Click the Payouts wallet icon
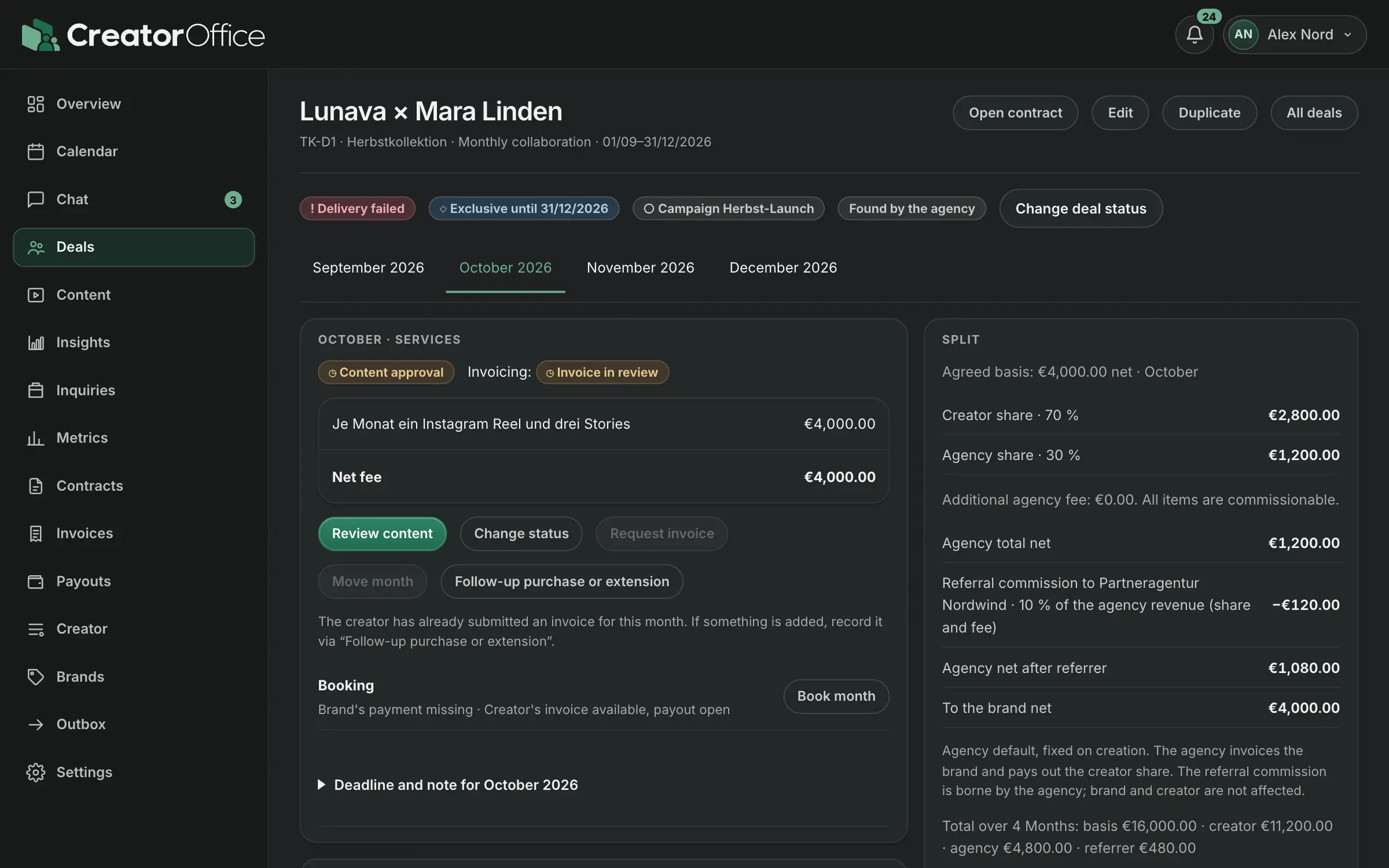 pyautogui.click(x=36, y=582)
